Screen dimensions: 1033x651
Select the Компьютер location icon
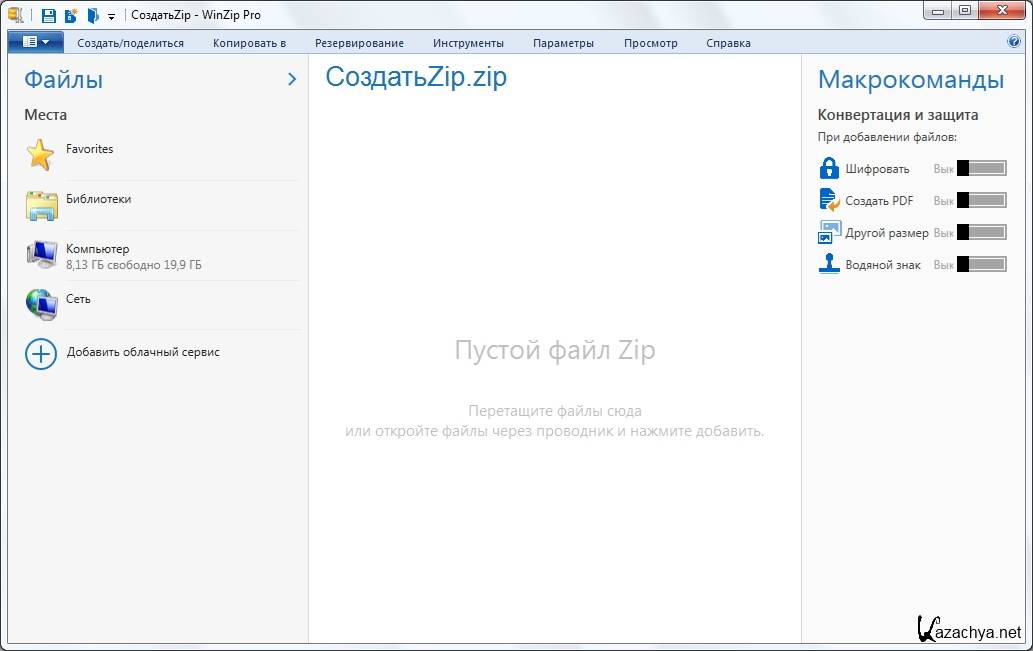click(41, 255)
